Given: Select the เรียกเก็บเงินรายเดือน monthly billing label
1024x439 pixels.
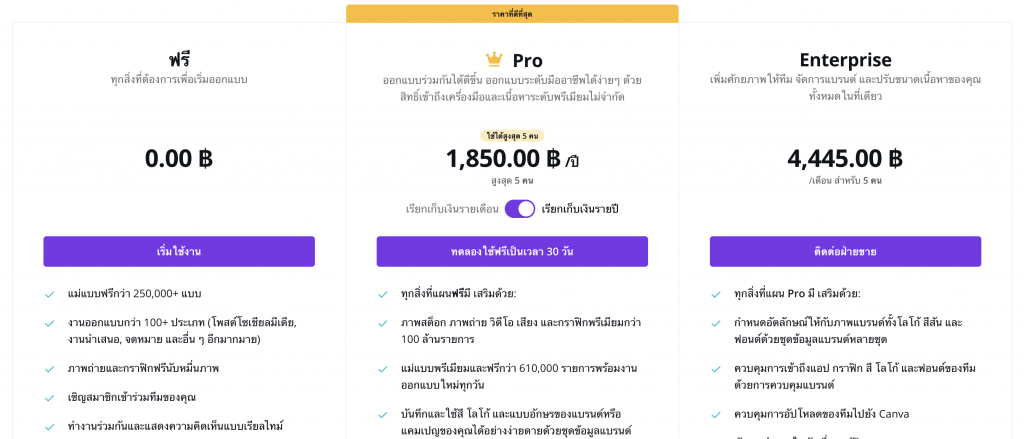Looking at the screenshot, I should click(x=452, y=209).
